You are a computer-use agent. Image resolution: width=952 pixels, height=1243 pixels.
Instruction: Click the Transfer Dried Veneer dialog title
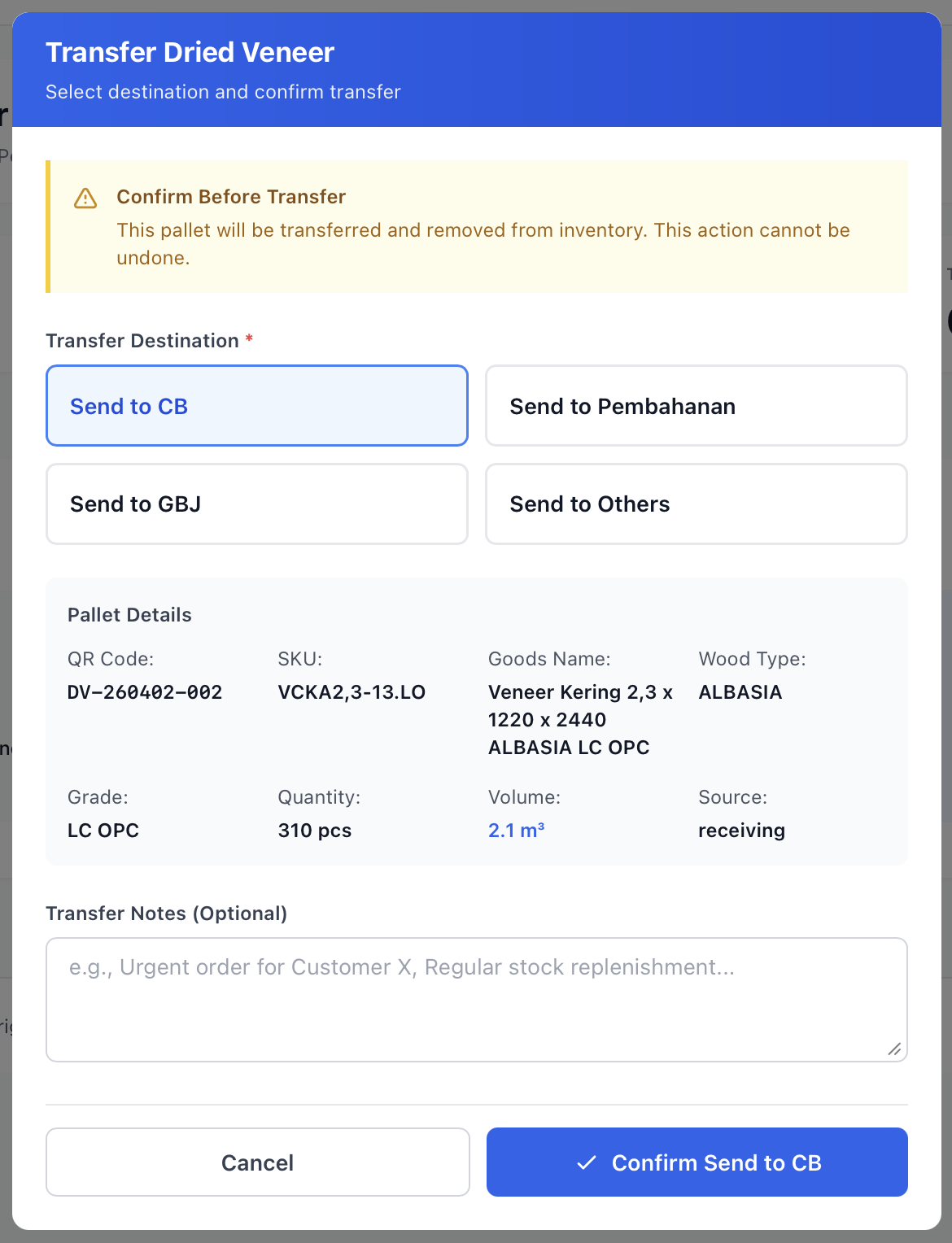point(190,52)
